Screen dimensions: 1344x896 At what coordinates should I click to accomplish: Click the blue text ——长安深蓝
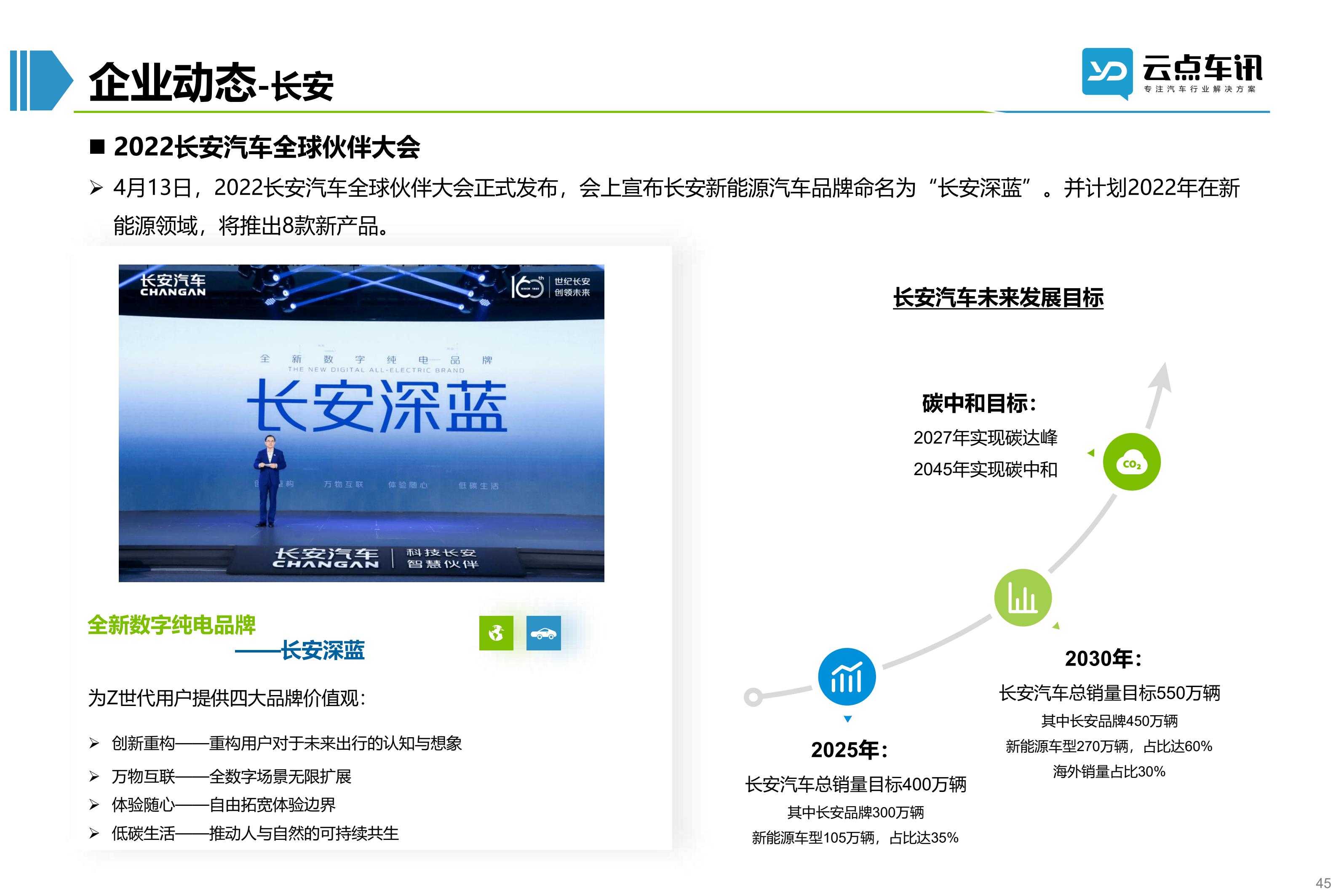coord(300,650)
